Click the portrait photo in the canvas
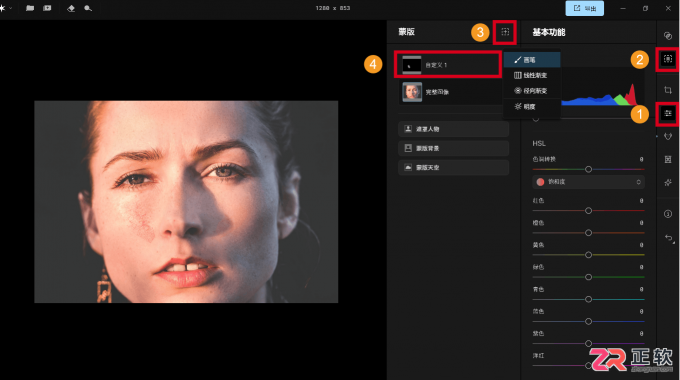Screen dimensions: 680x380 pos(186,202)
